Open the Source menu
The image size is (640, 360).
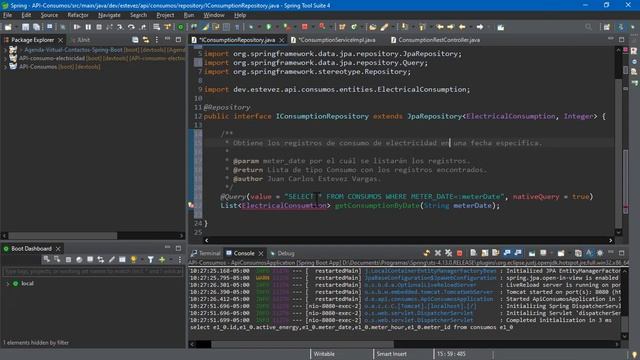click(x=49, y=15)
